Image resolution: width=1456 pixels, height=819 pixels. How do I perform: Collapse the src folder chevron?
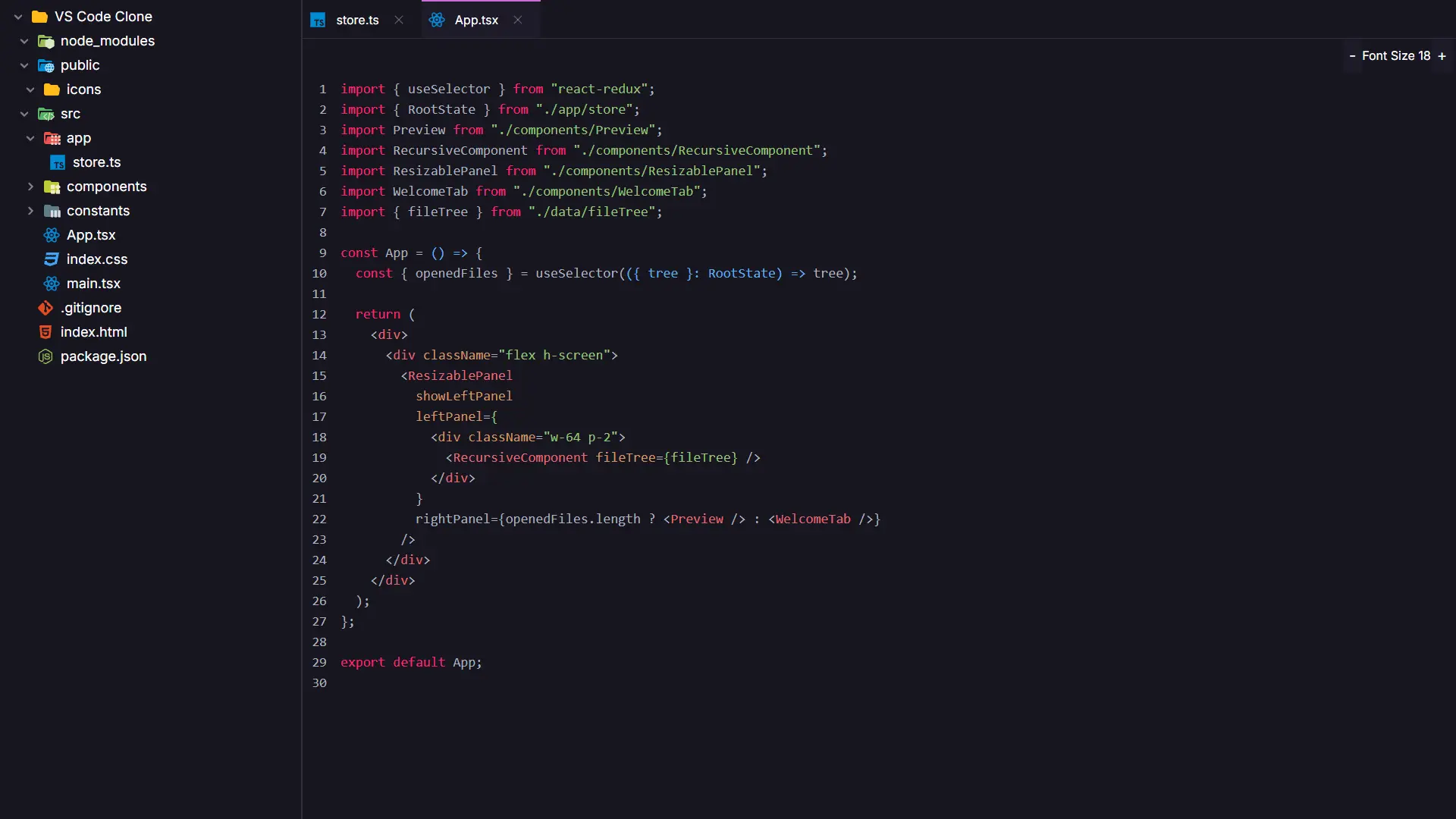[x=24, y=114]
